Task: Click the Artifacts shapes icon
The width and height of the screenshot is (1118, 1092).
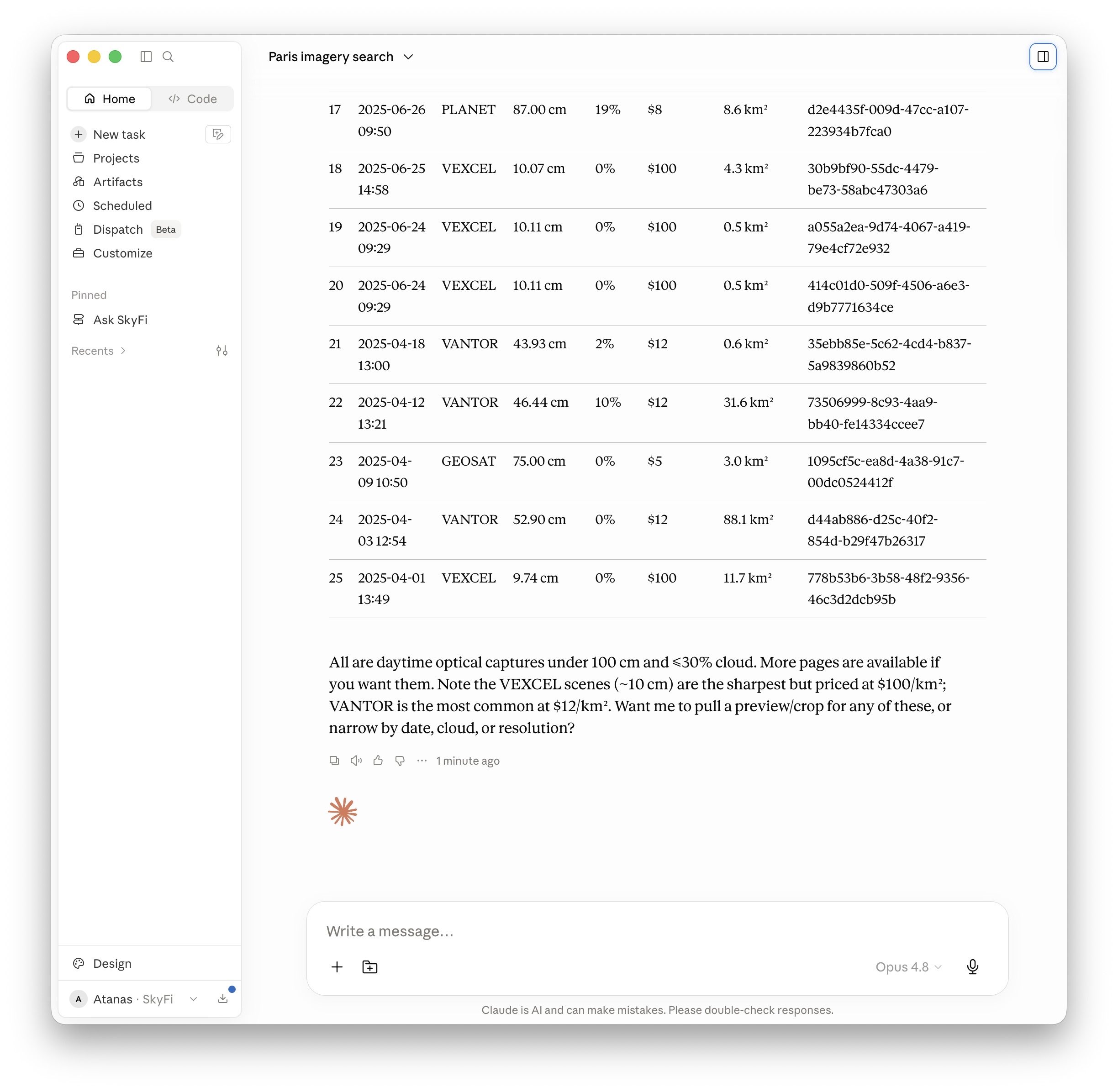Action: point(79,182)
